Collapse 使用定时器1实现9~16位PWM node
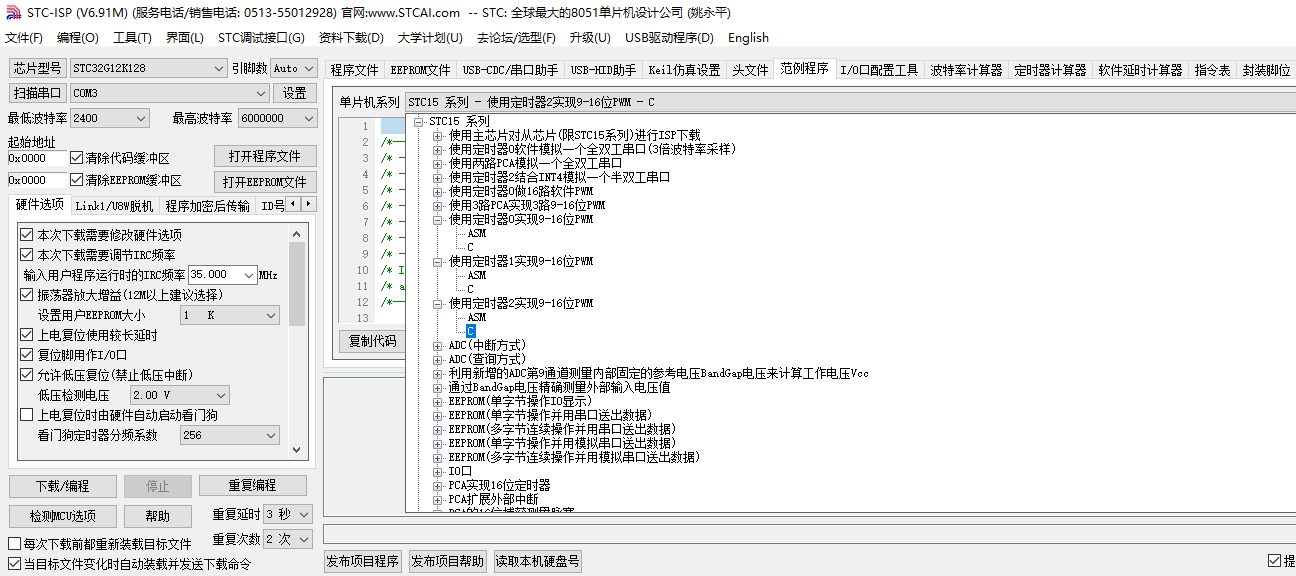Viewport: 1296px width, 576px height. 437,261
